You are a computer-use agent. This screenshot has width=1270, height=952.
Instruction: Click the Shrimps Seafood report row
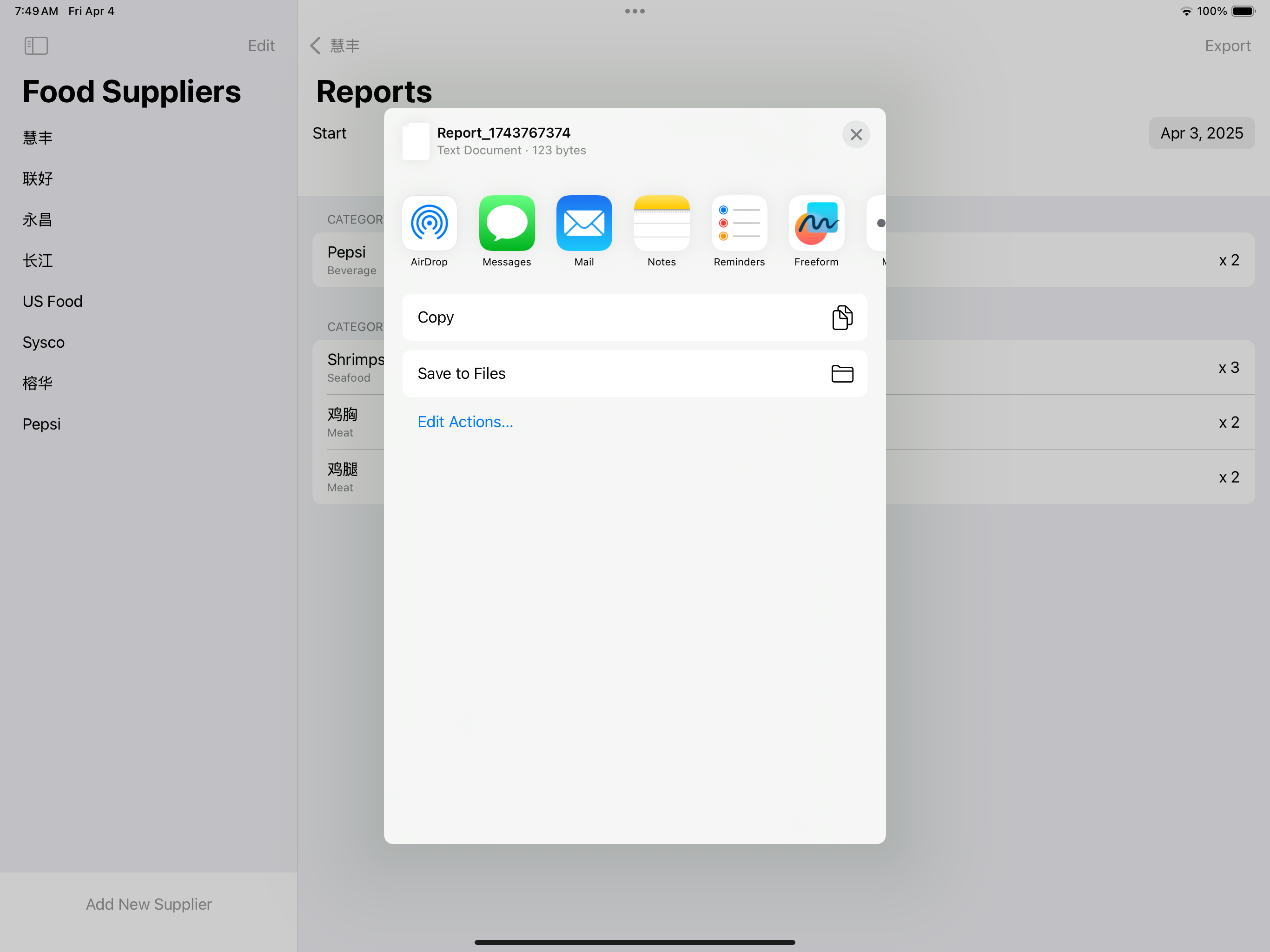[783, 368]
